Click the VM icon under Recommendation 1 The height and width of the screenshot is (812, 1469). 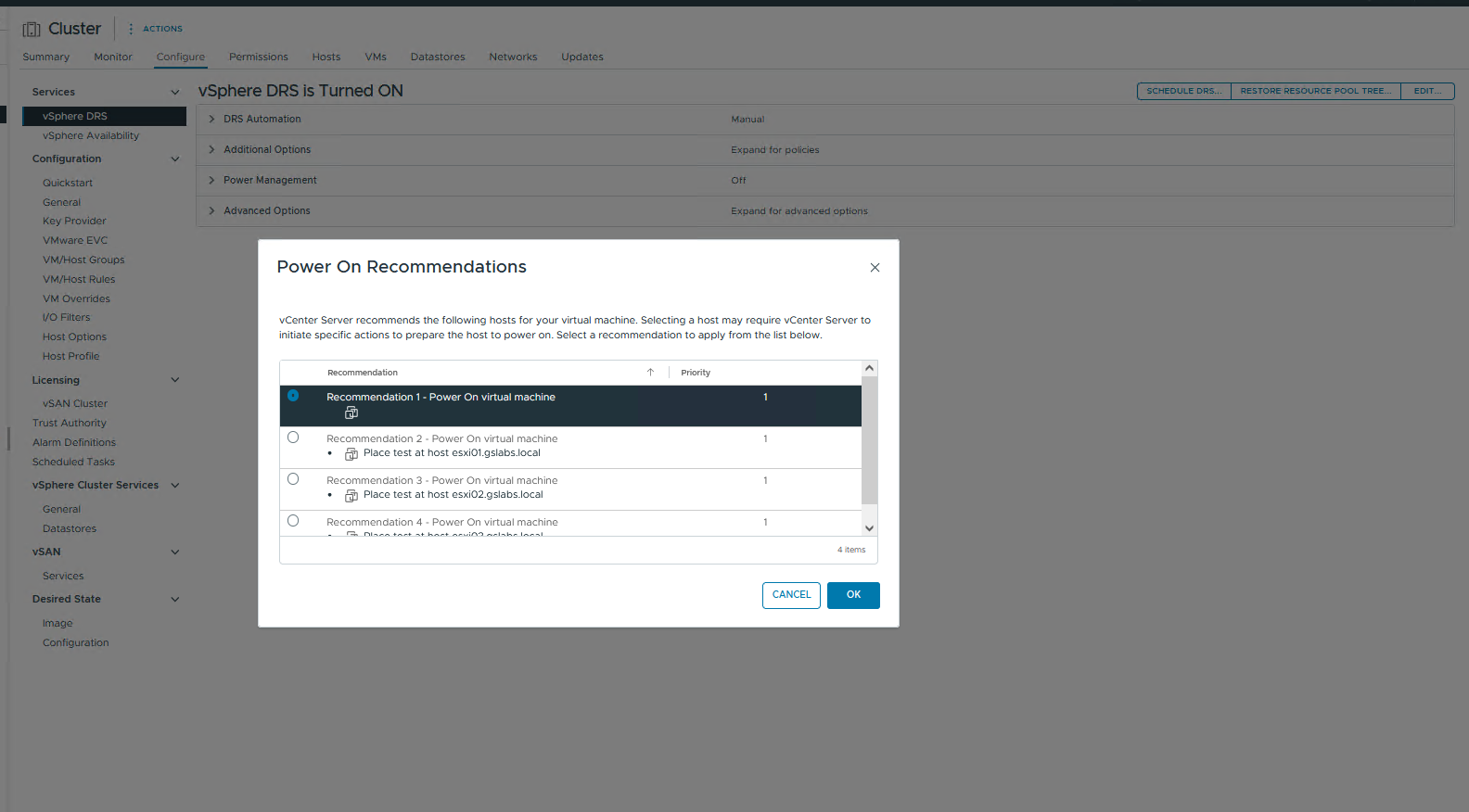[351, 412]
